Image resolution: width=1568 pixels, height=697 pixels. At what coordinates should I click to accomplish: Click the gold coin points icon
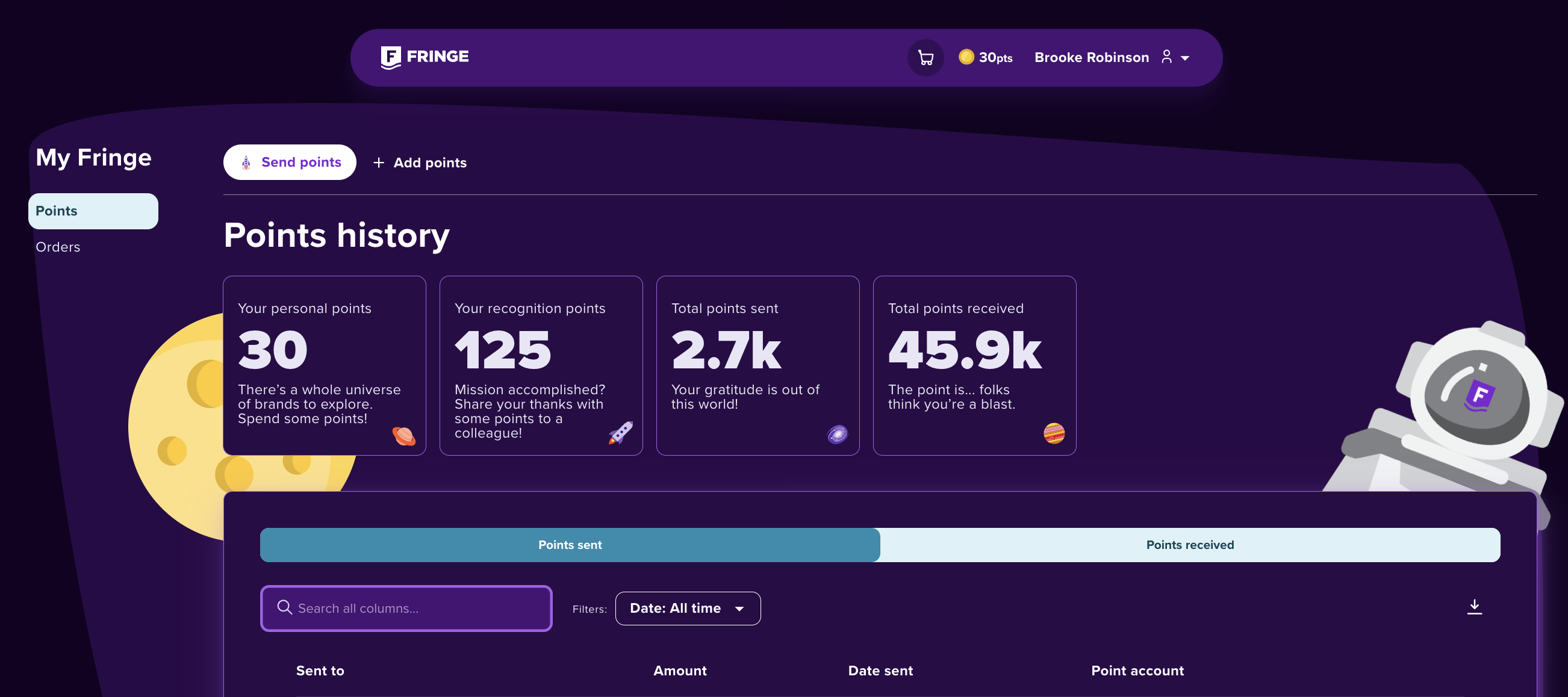(966, 57)
